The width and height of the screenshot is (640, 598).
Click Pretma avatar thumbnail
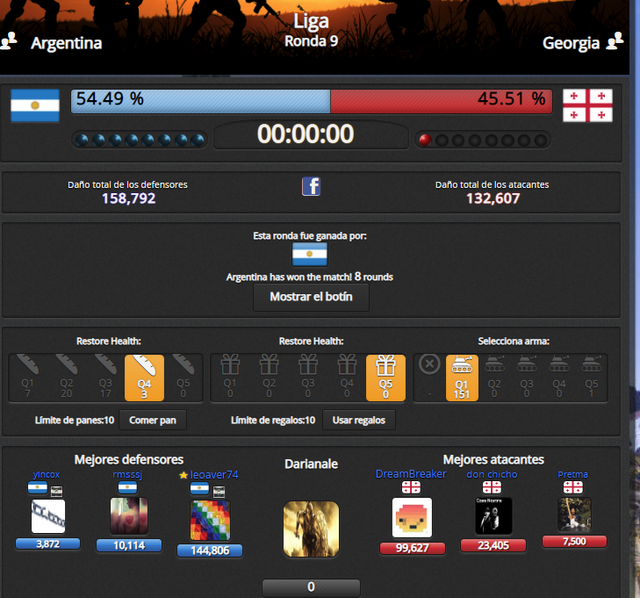coord(574,514)
